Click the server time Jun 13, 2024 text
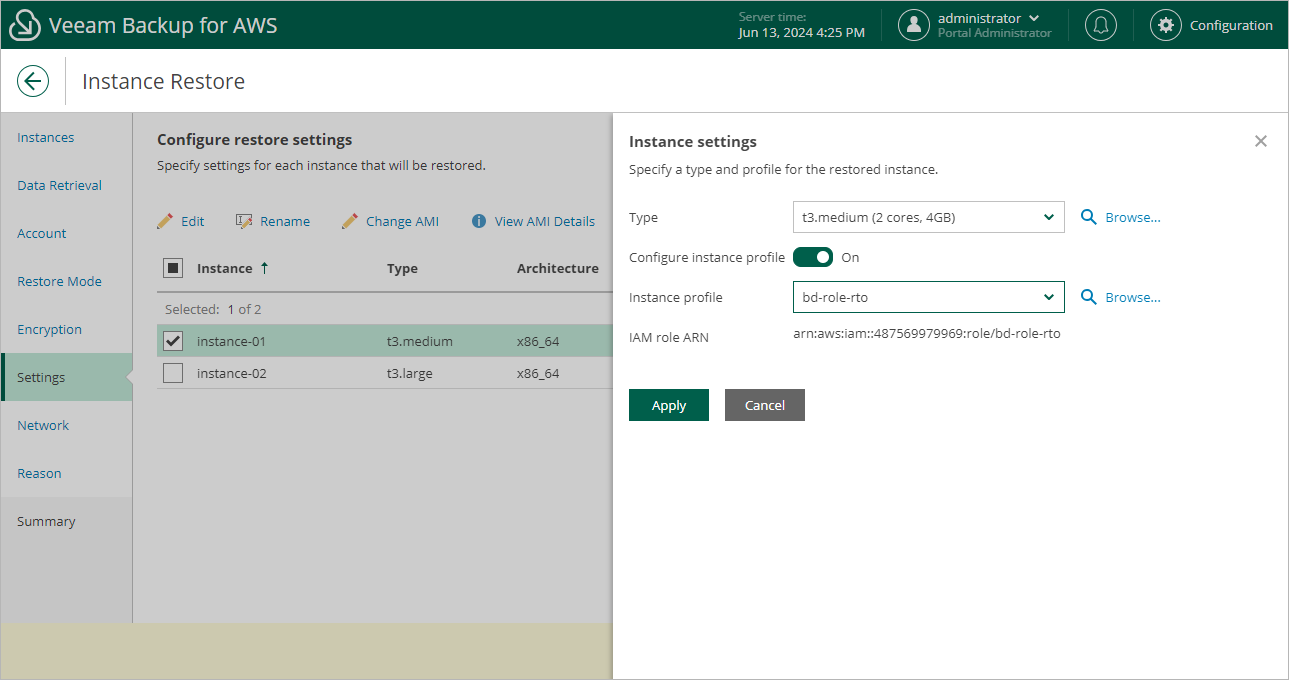Screen dimensions: 1289x680 tap(801, 32)
